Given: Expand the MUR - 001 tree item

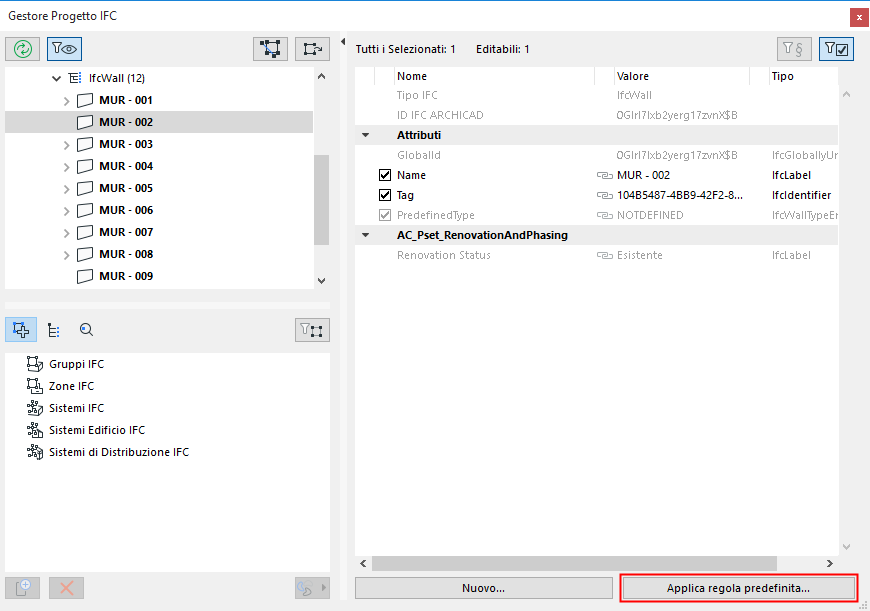Looking at the screenshot, I should [67, 101].
